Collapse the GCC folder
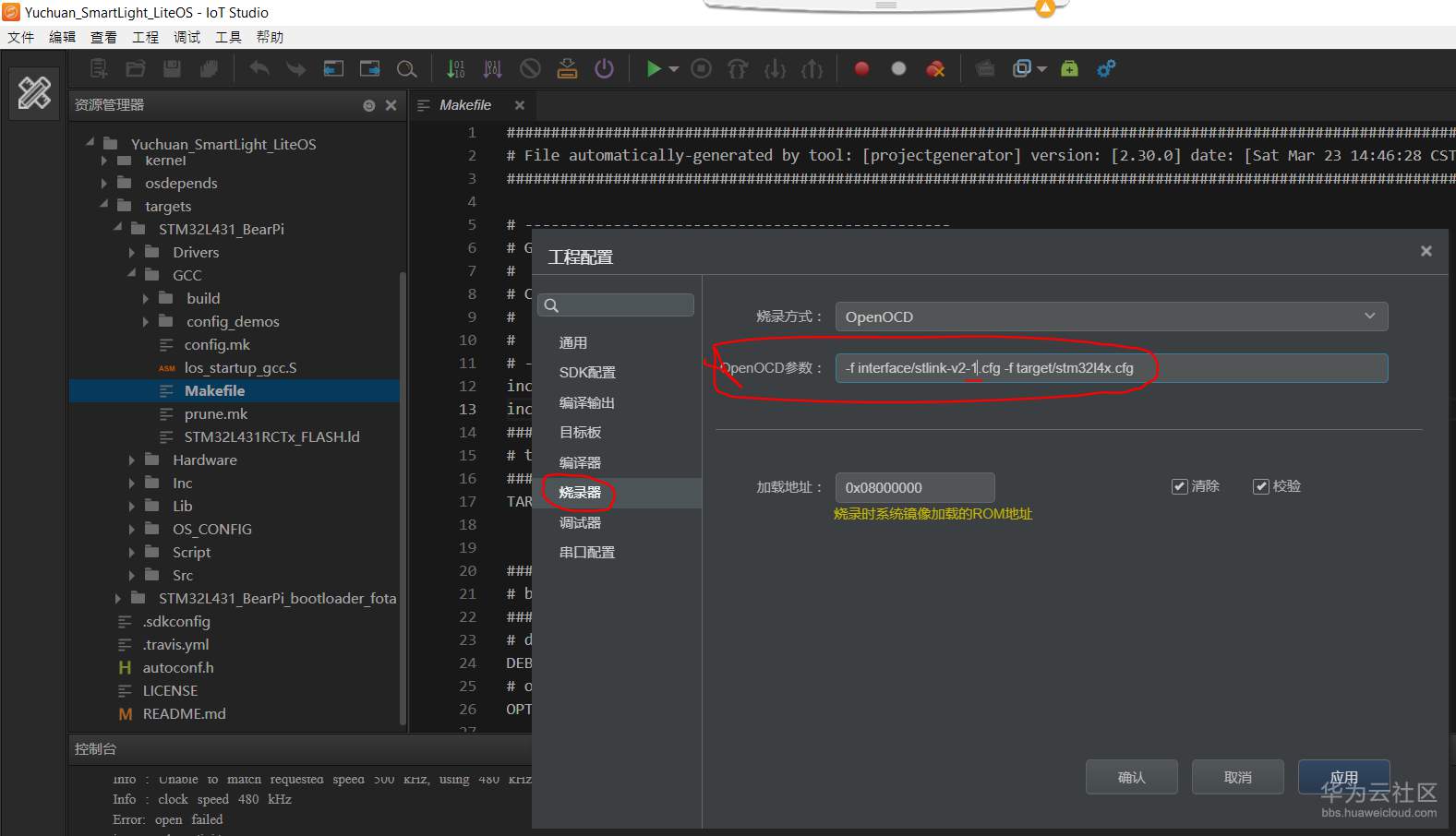The image size is (1456, 836). coord(131,274)
